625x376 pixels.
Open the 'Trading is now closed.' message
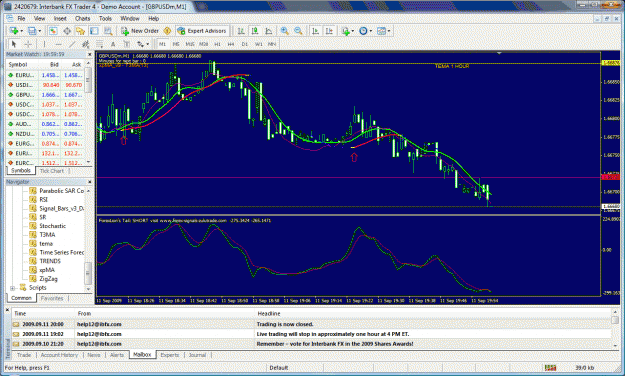point(311,324)
